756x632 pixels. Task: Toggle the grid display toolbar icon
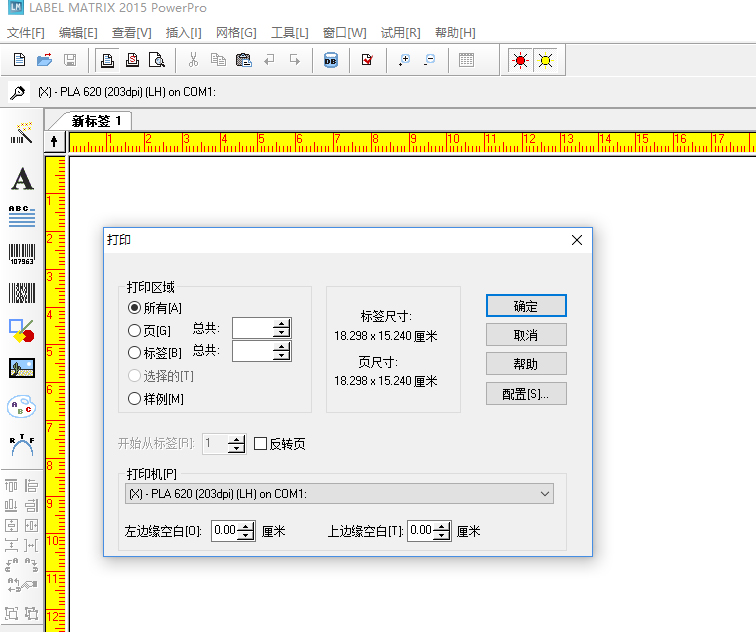[x=466, y=60]
